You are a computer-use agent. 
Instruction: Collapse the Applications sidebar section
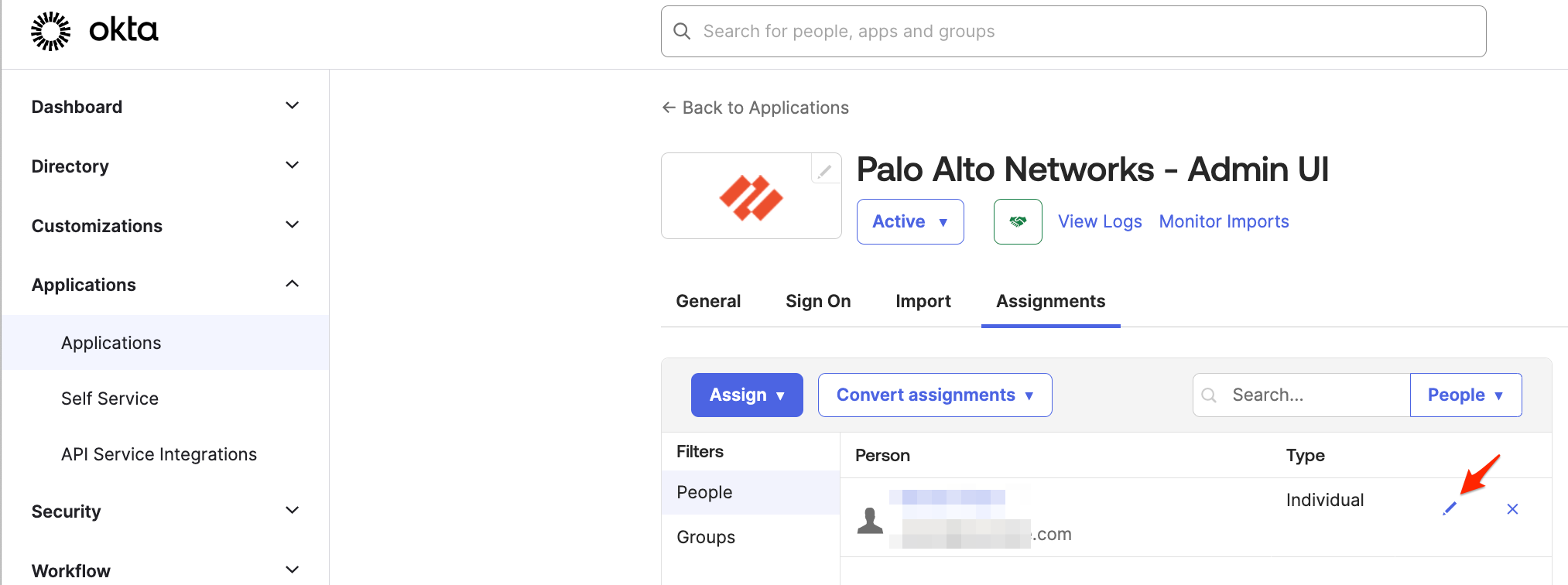pyautogui.click(x=292, y=284)
